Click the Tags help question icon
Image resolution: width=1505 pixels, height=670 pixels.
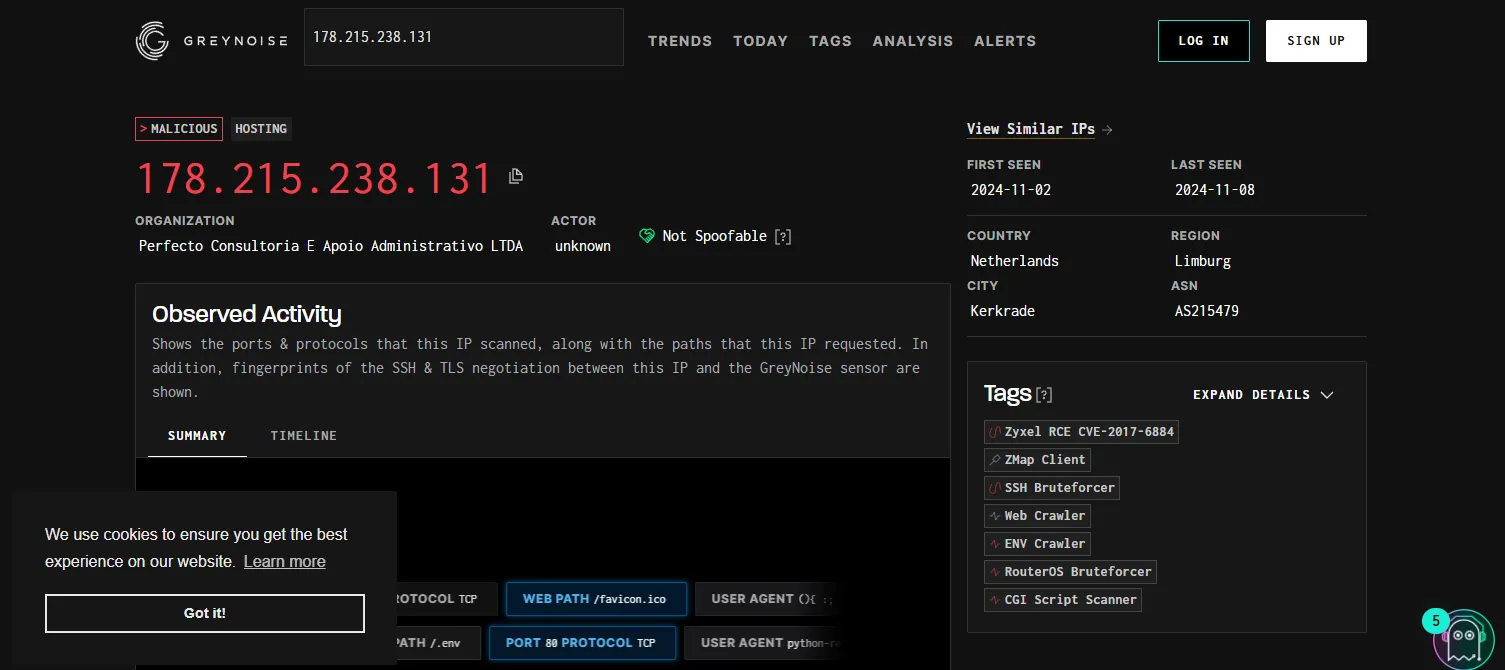(x=1044, y=395)
